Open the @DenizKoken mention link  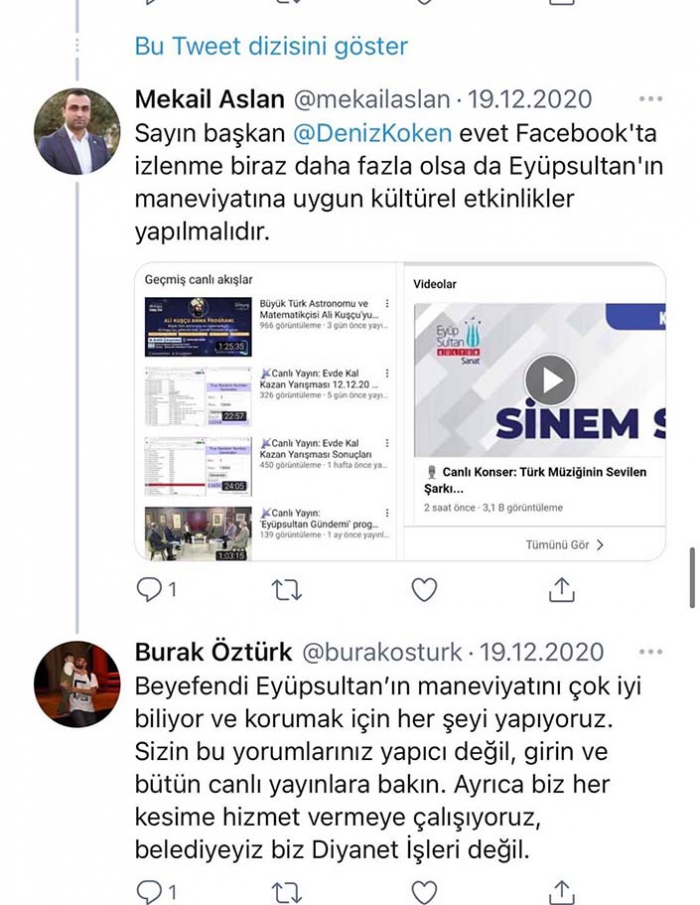tap(372, 133)
